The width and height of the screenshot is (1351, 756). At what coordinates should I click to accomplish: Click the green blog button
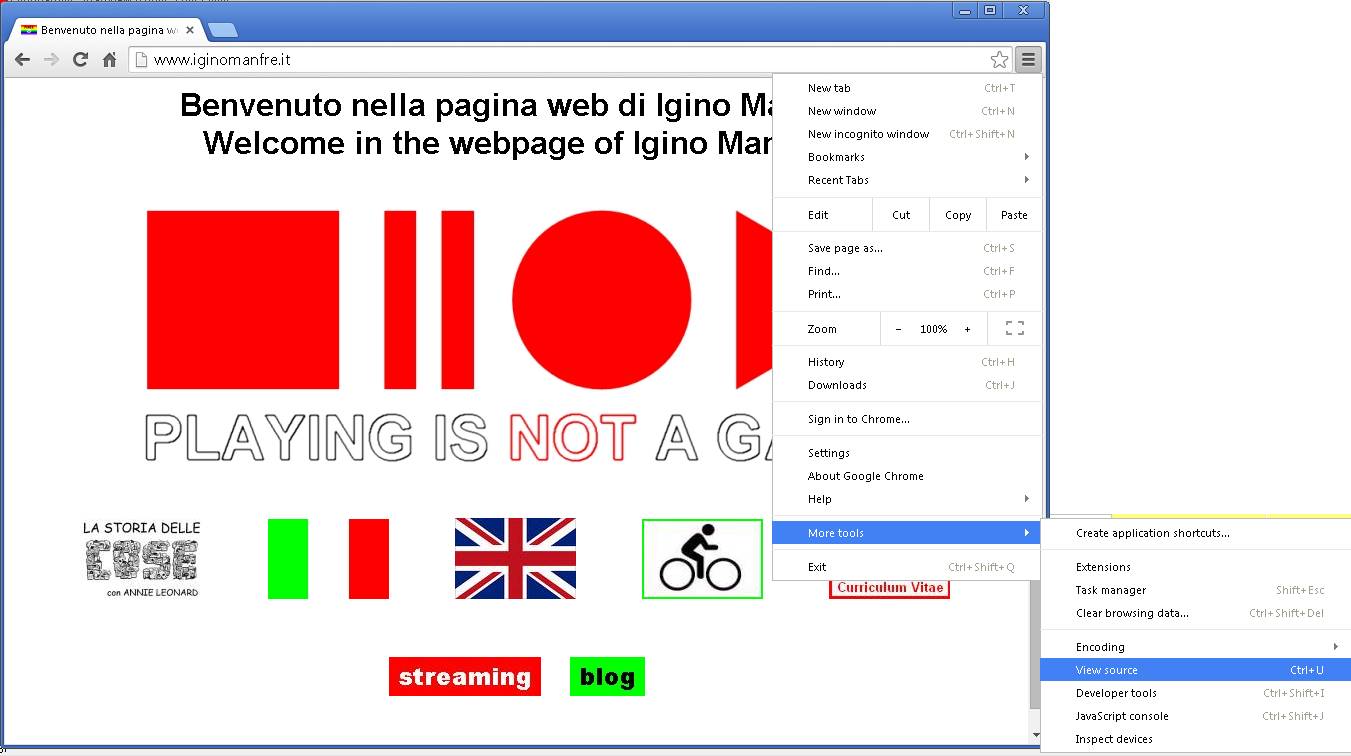(607, 677)
